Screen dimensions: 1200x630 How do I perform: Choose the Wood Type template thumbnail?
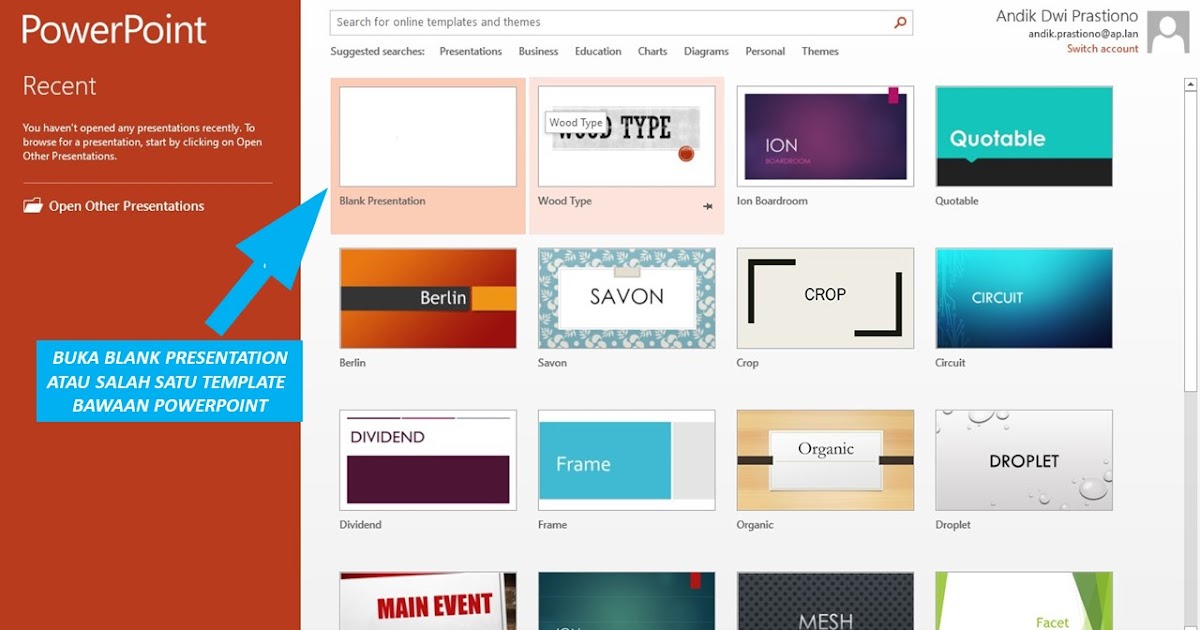coord(626,136)
